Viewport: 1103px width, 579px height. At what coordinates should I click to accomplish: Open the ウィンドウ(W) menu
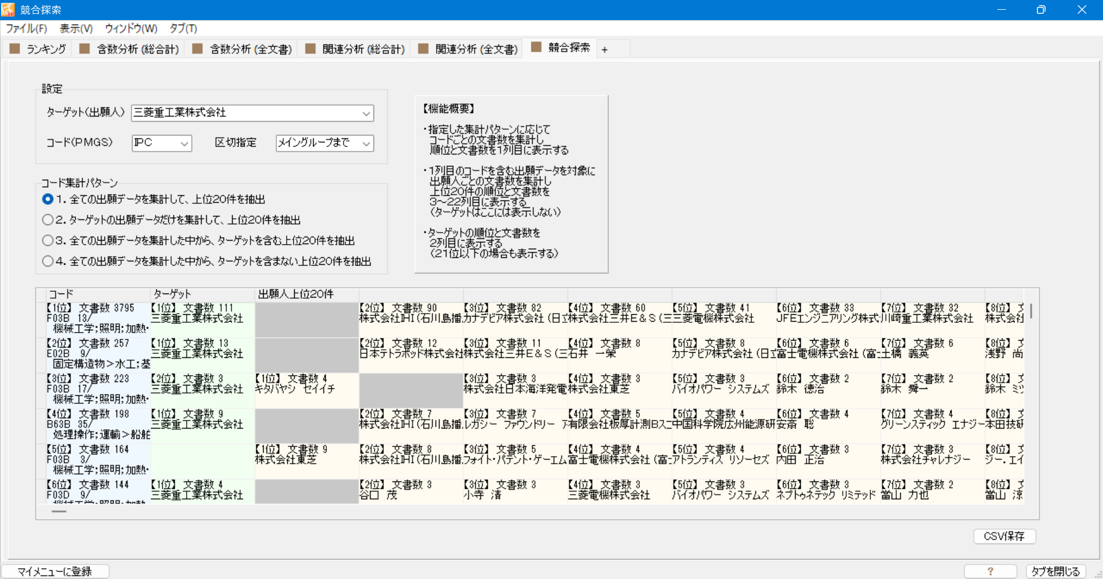pos(131,29)
